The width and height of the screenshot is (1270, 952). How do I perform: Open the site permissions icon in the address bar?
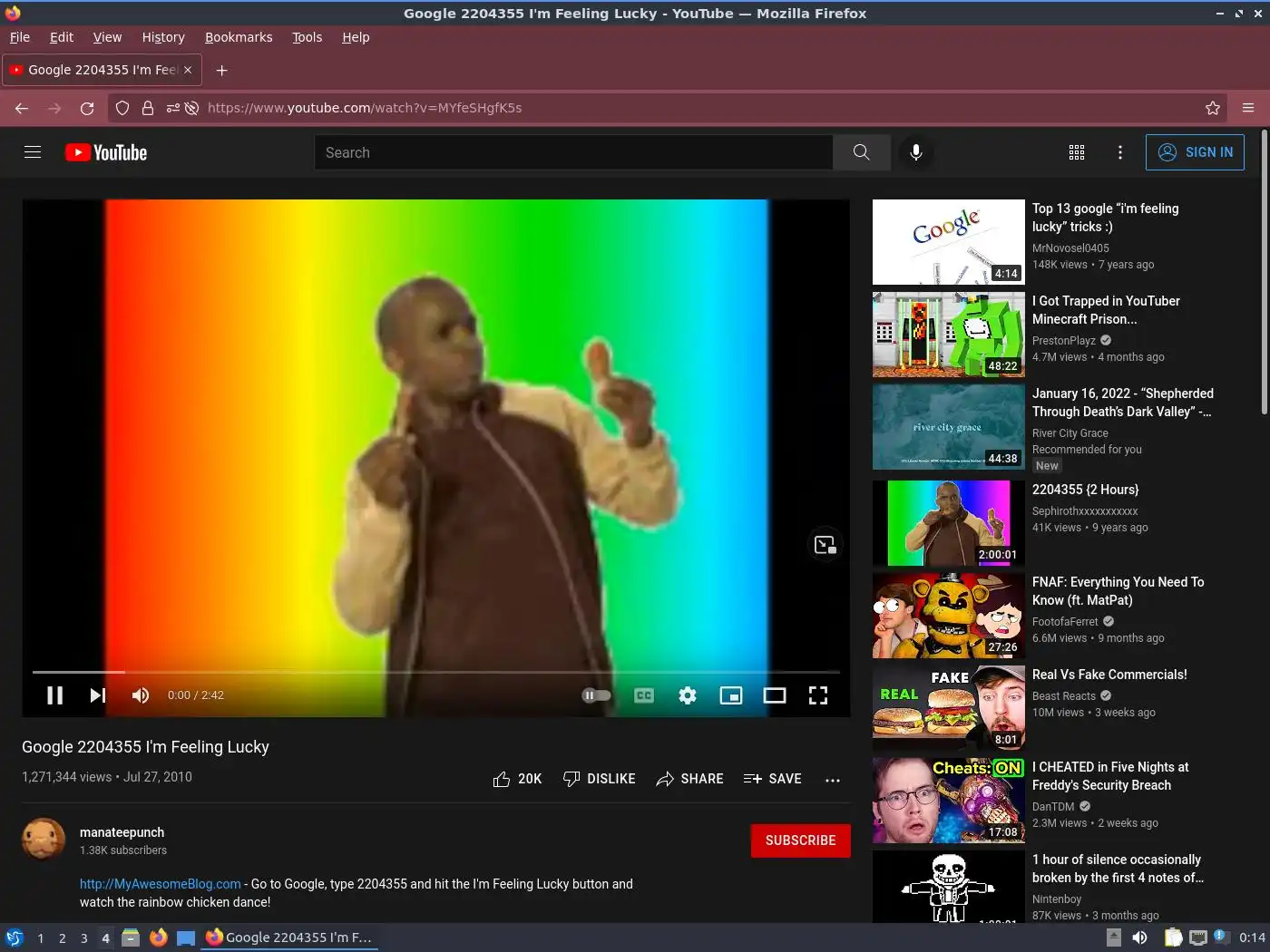coord(173,108)
